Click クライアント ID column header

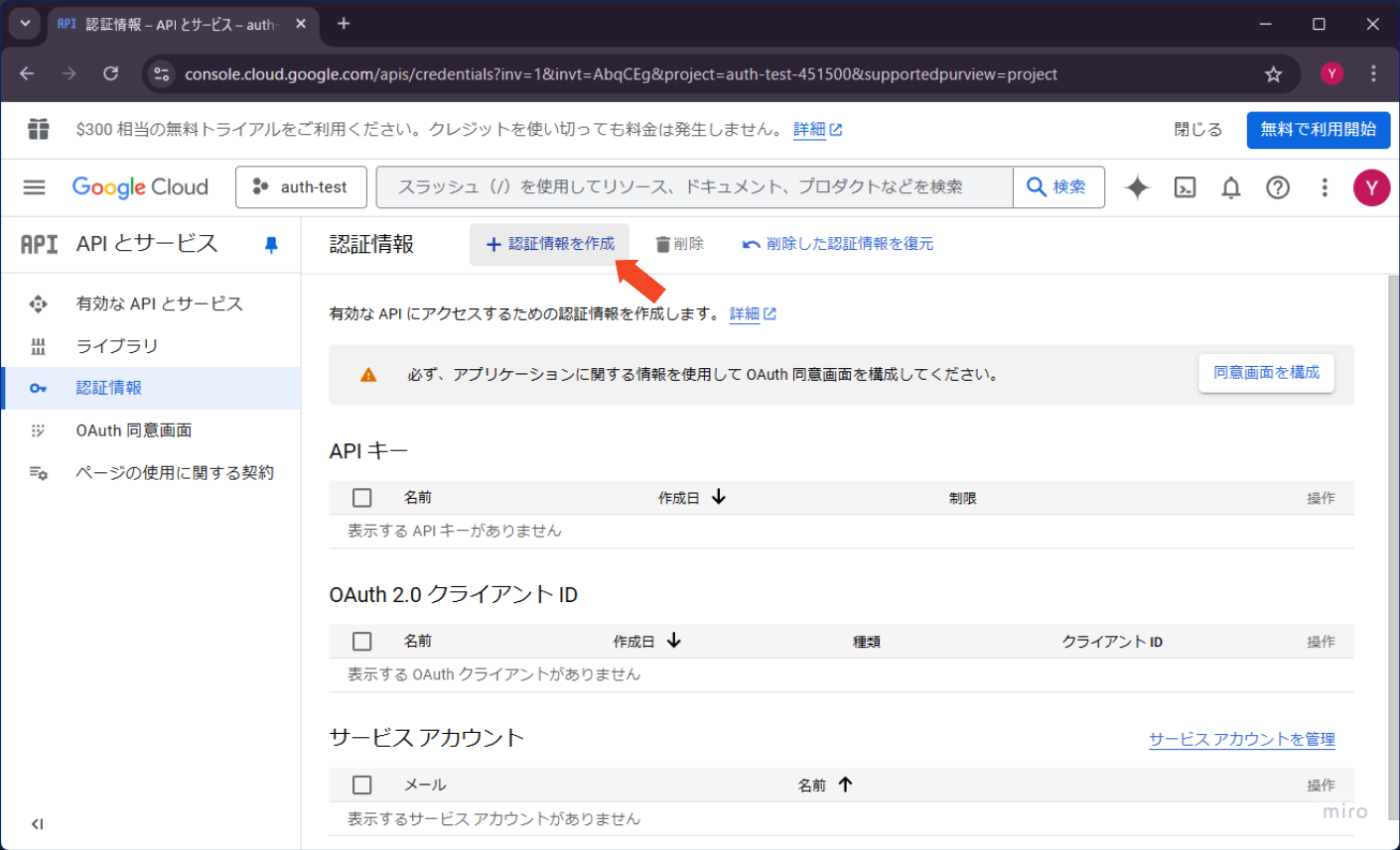[x=1112, y=642]
